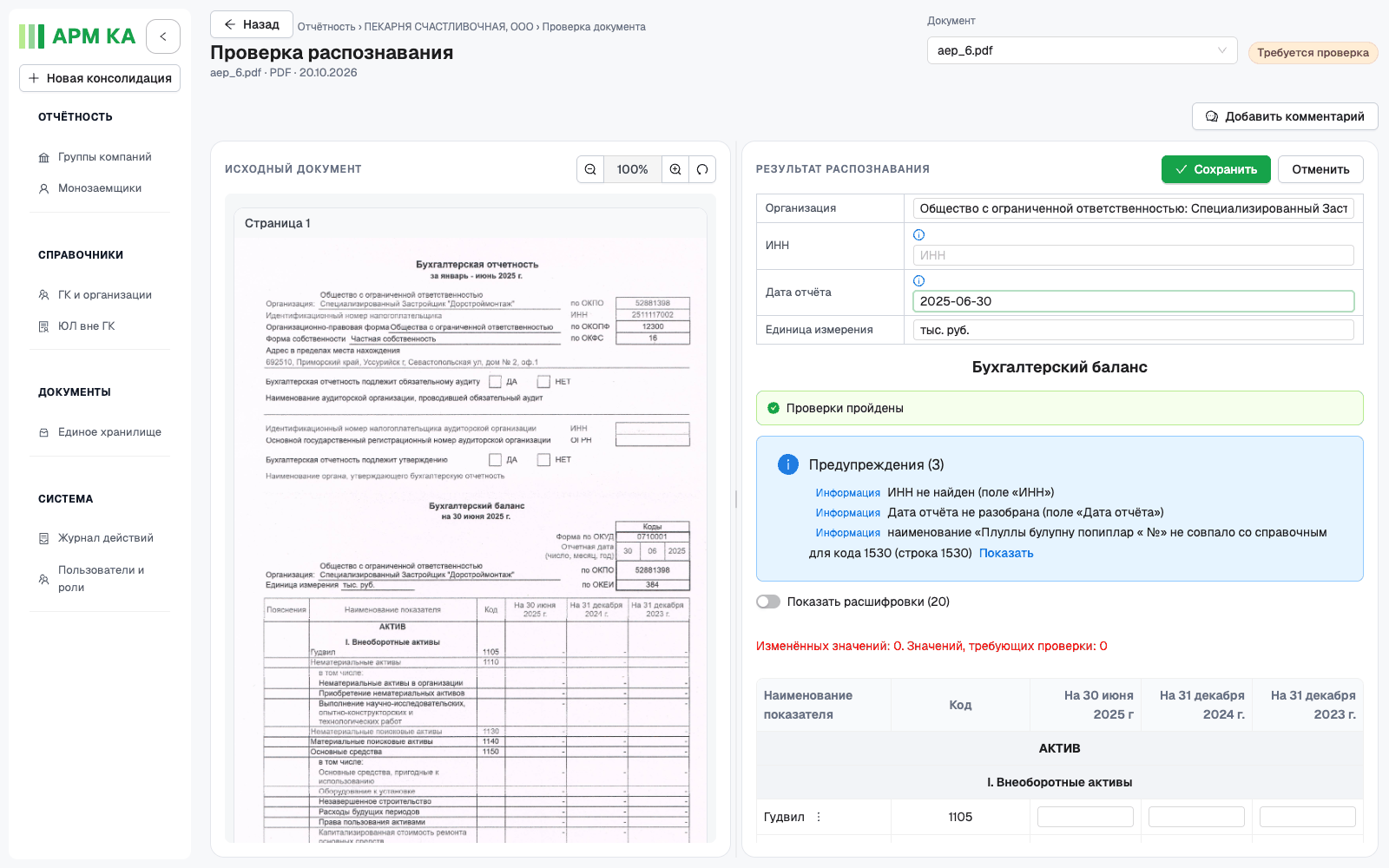Click the 100% zoom level selector
Screen dimensions: 1389x868
[633, 169]
